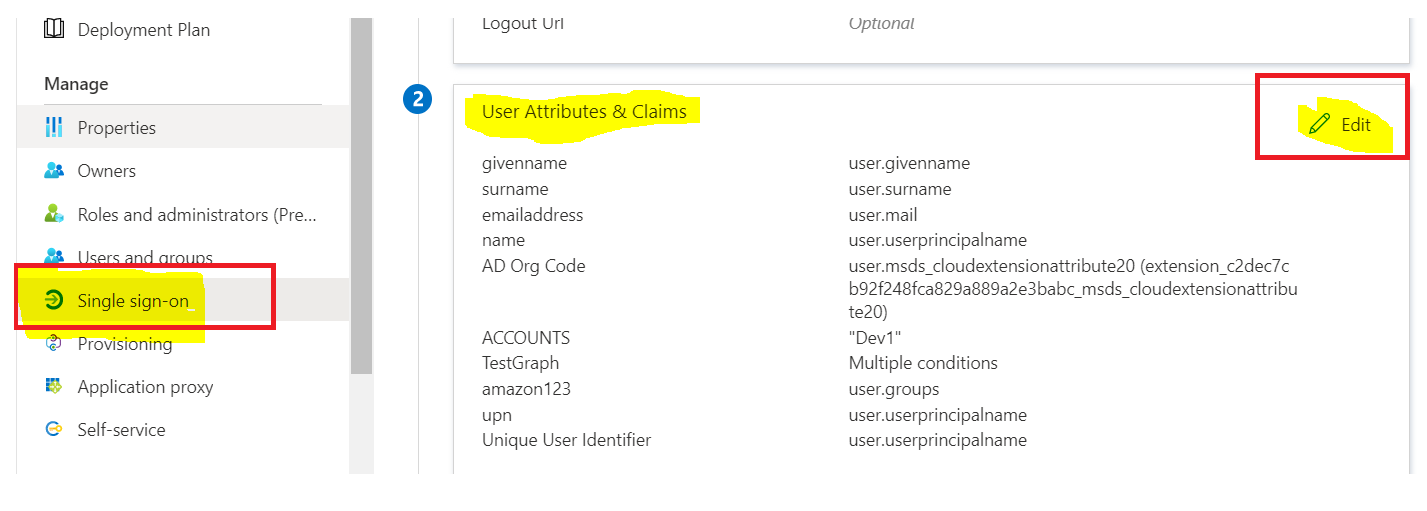
Task: Click the Single sign-on arrow icon
Action: click(54, 300)
